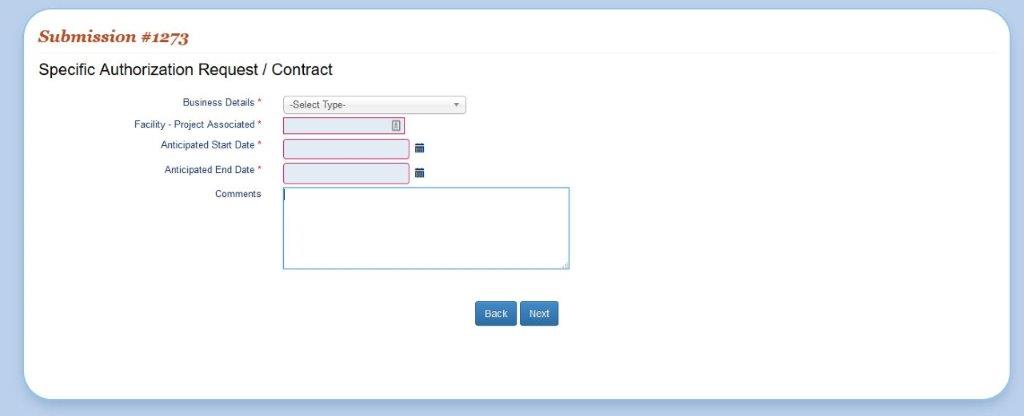Screen dimensions: 1024x416
Task: Open the Anticipated Start Date calendar picker
Action: coord(420,148)
